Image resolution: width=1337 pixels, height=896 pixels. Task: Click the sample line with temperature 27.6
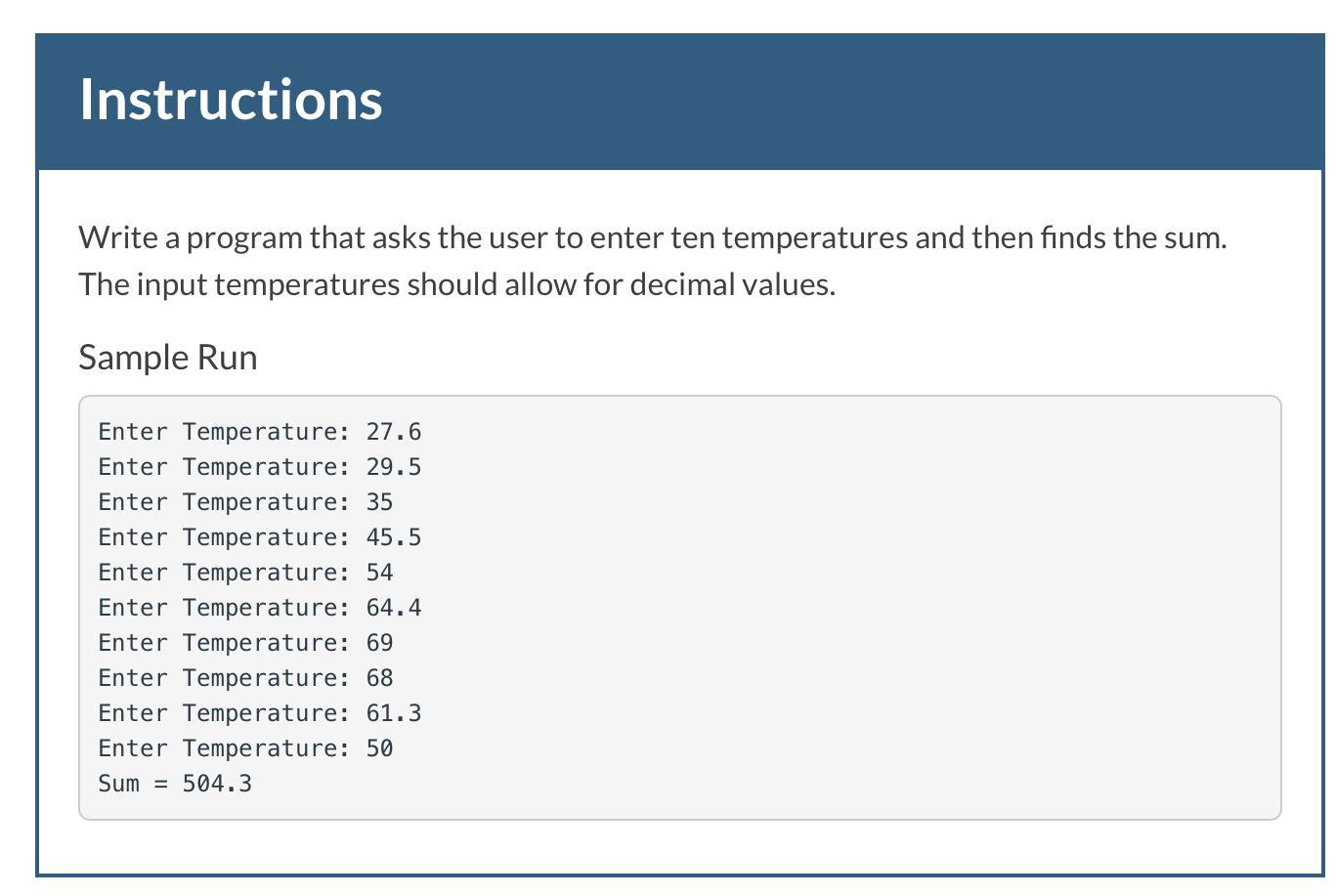point(260,432)
